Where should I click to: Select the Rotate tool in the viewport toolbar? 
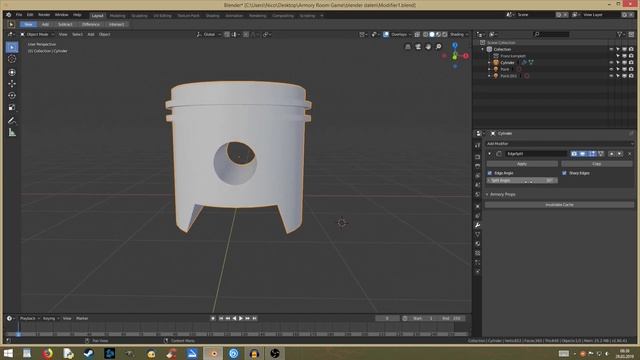click(12, 96)
